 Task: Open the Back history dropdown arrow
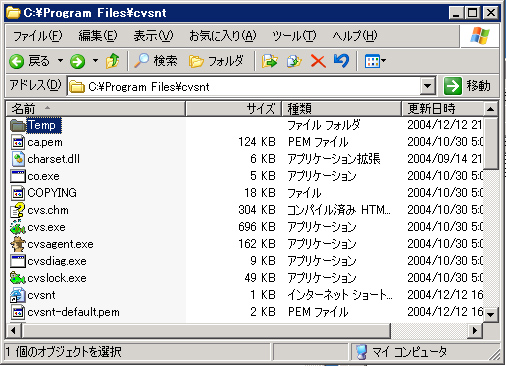pos(60,61)
